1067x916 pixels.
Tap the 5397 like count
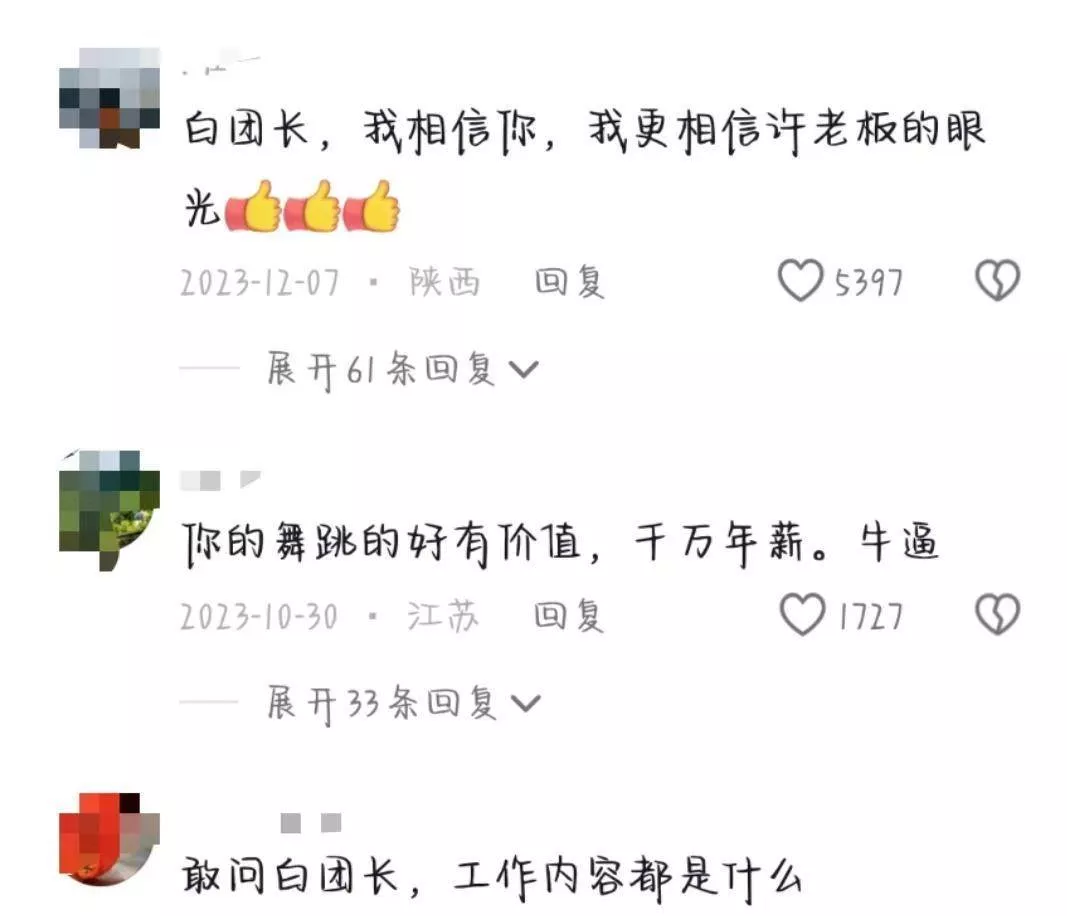869,282
